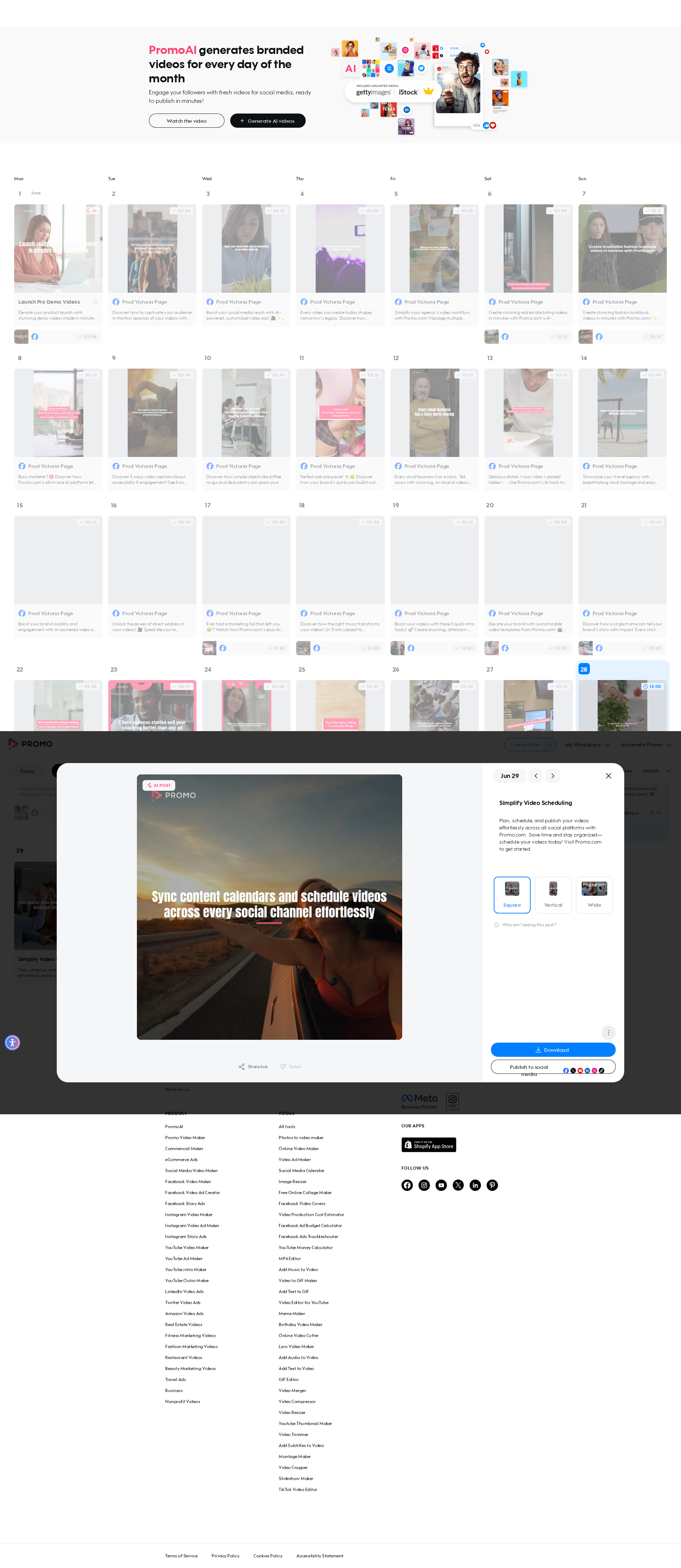Viewport: 681px width, 1568px height.
Task: Click the Shopify App Store badge
Action: click(428, 1144)
